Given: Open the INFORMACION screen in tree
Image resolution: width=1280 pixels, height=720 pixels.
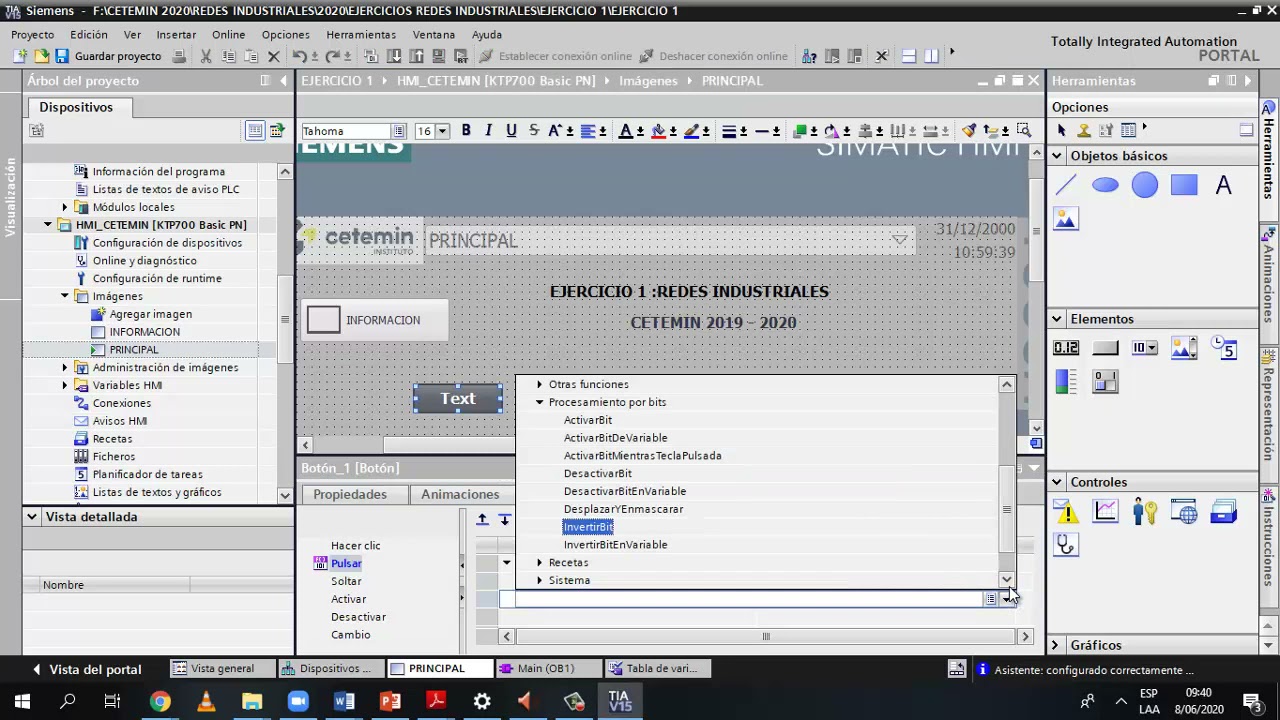Looking at the screenshot, I should (145, 332).
